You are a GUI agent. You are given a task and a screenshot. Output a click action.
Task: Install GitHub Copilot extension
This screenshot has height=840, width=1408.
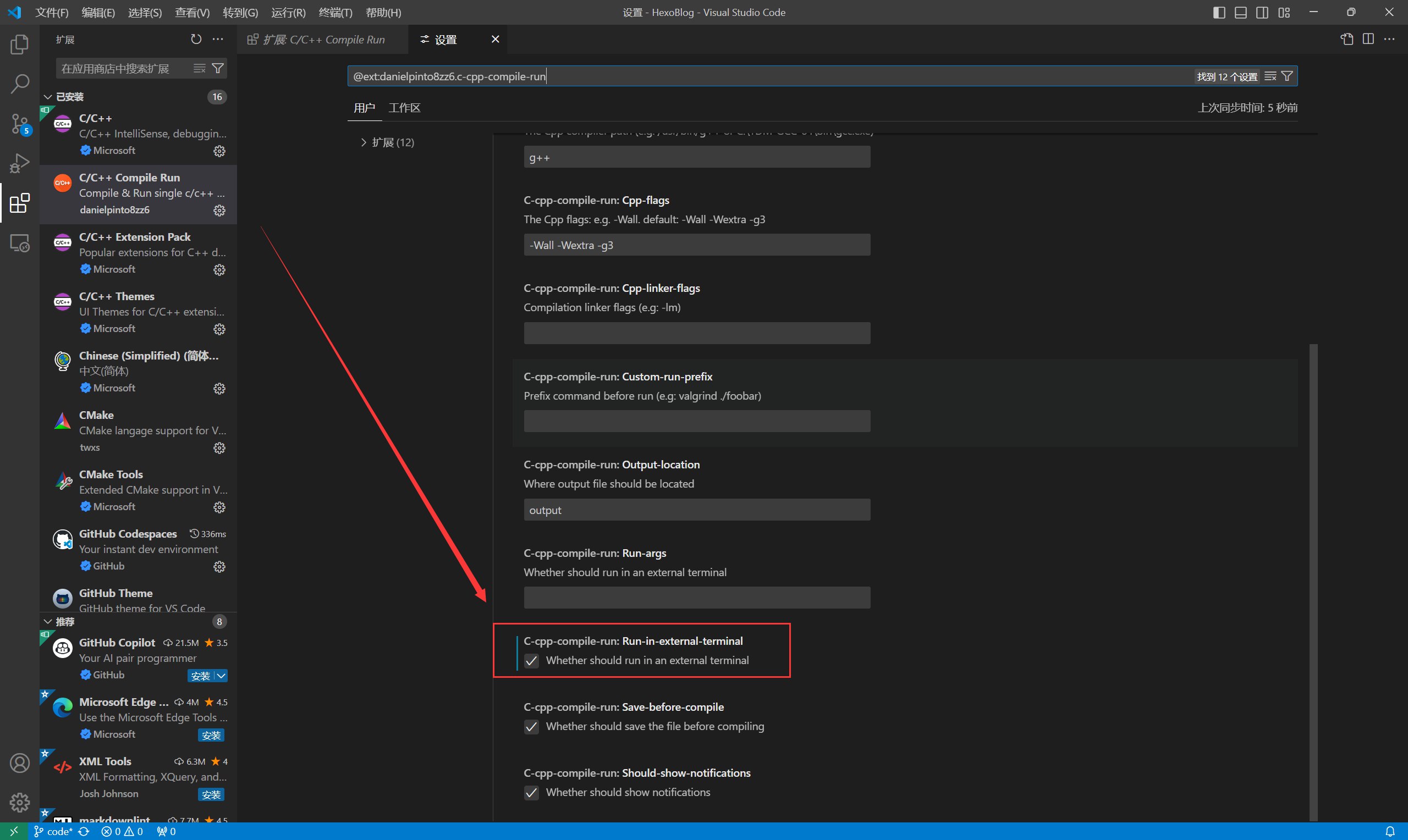tap(201, 675)
